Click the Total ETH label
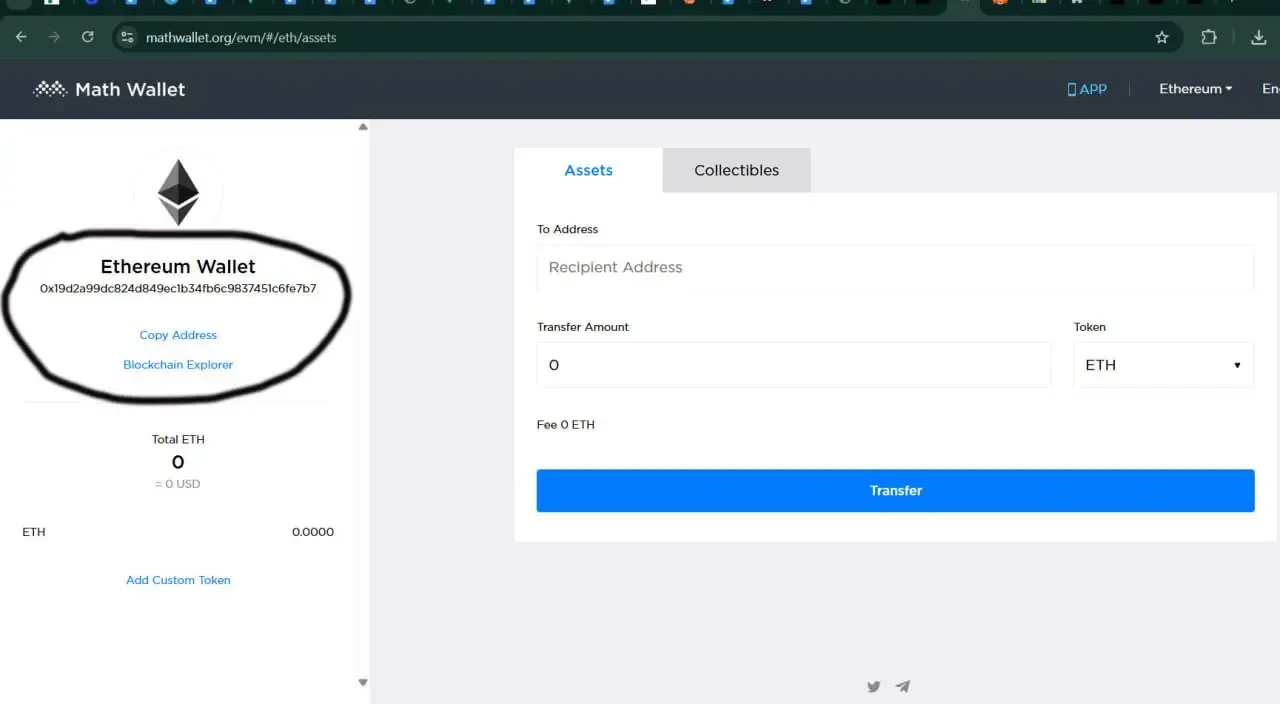This screenshot has width=1280, height=704. click(x=178, y=439)
